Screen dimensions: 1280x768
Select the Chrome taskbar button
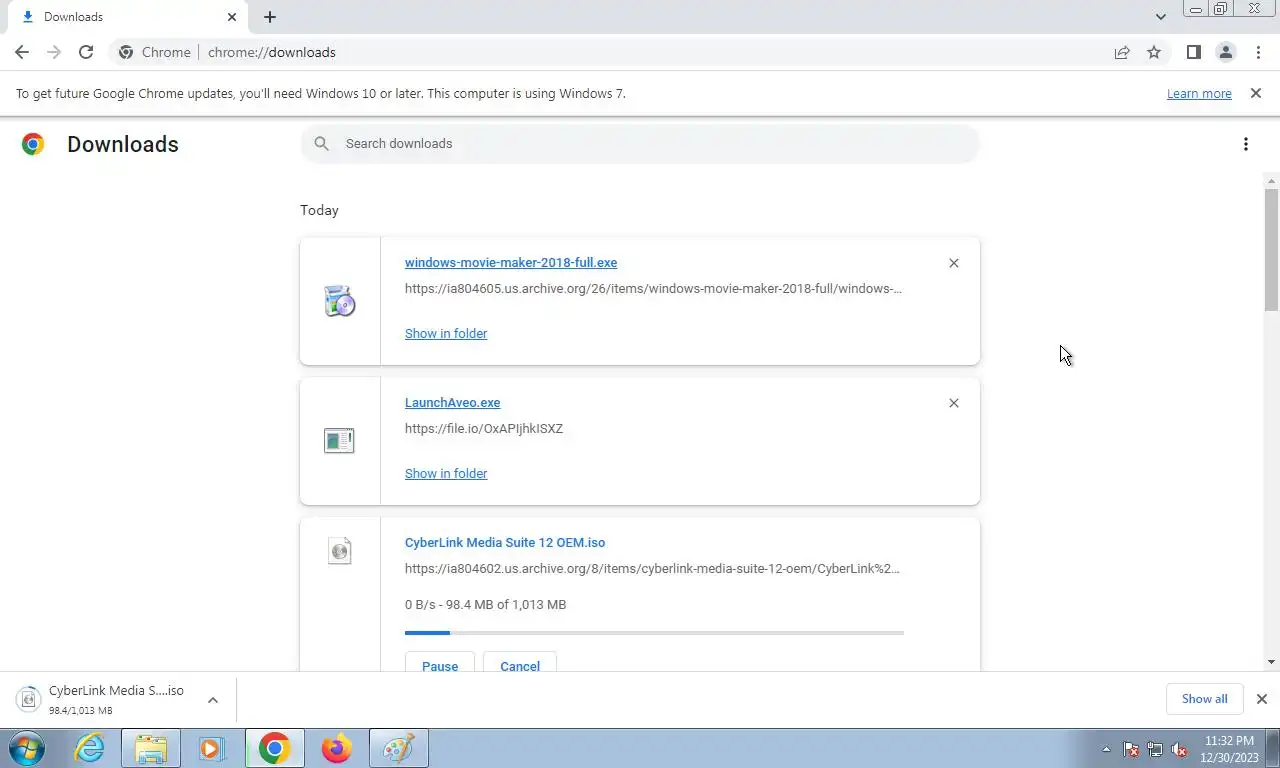point(274,748)
